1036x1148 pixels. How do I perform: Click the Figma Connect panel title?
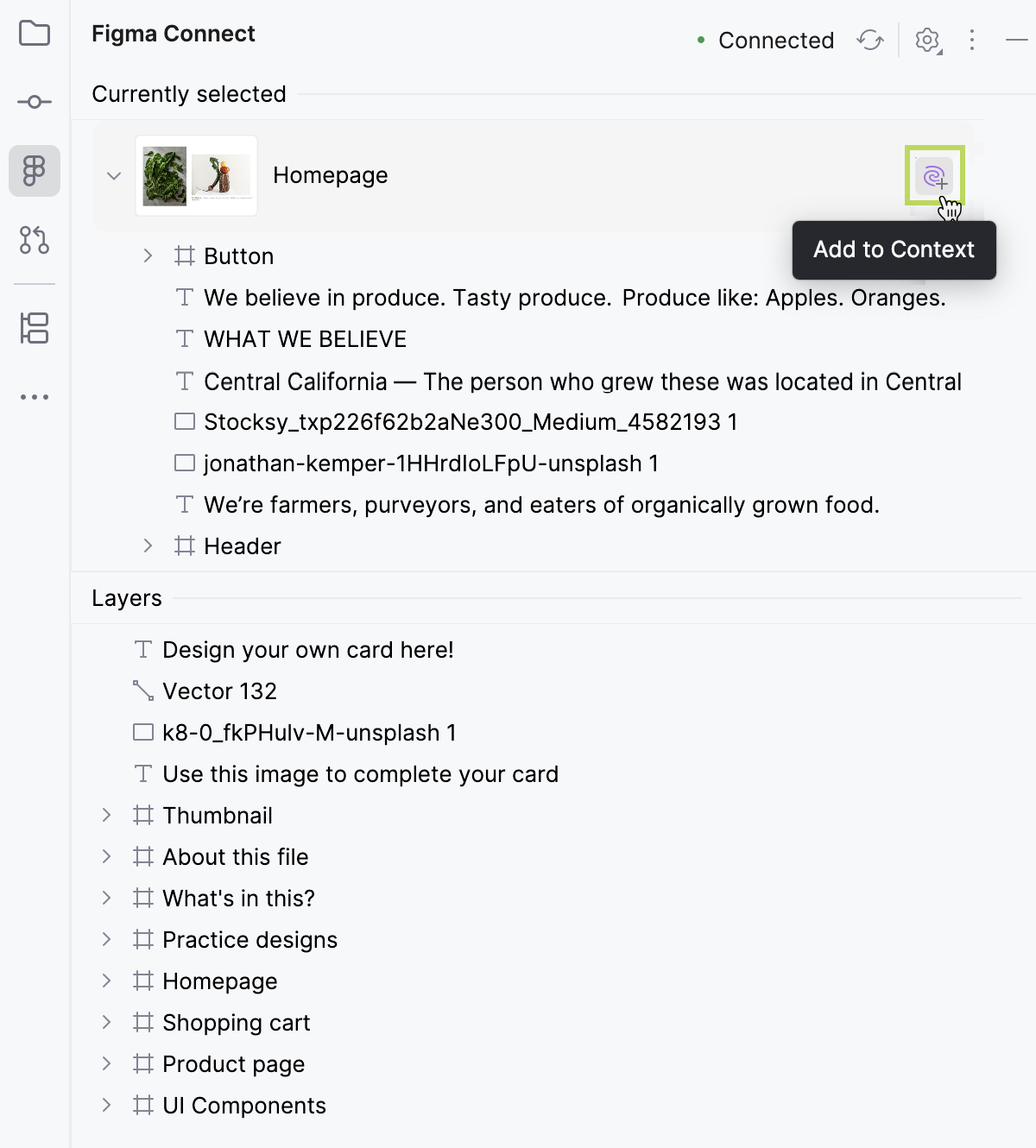[x=174, y=34]
